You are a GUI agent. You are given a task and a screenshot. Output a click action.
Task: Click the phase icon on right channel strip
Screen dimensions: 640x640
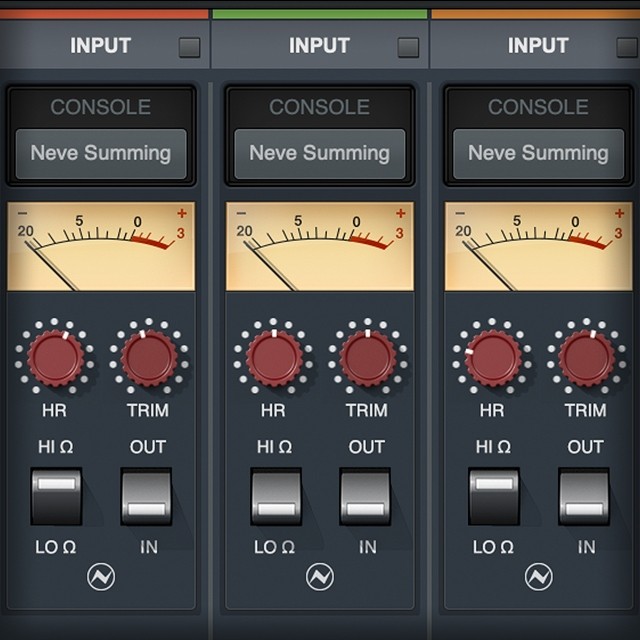pyautogui.click(x=538, y=577)
